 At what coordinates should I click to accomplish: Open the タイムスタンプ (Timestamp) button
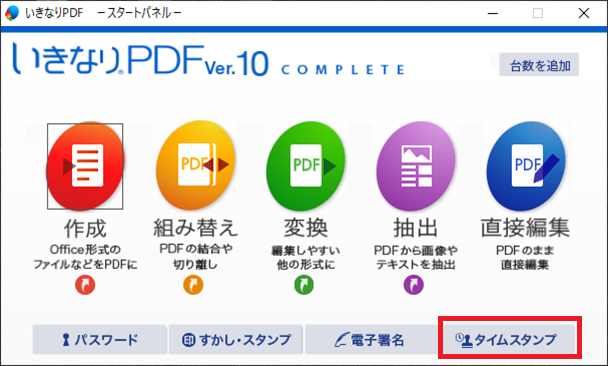509,340
